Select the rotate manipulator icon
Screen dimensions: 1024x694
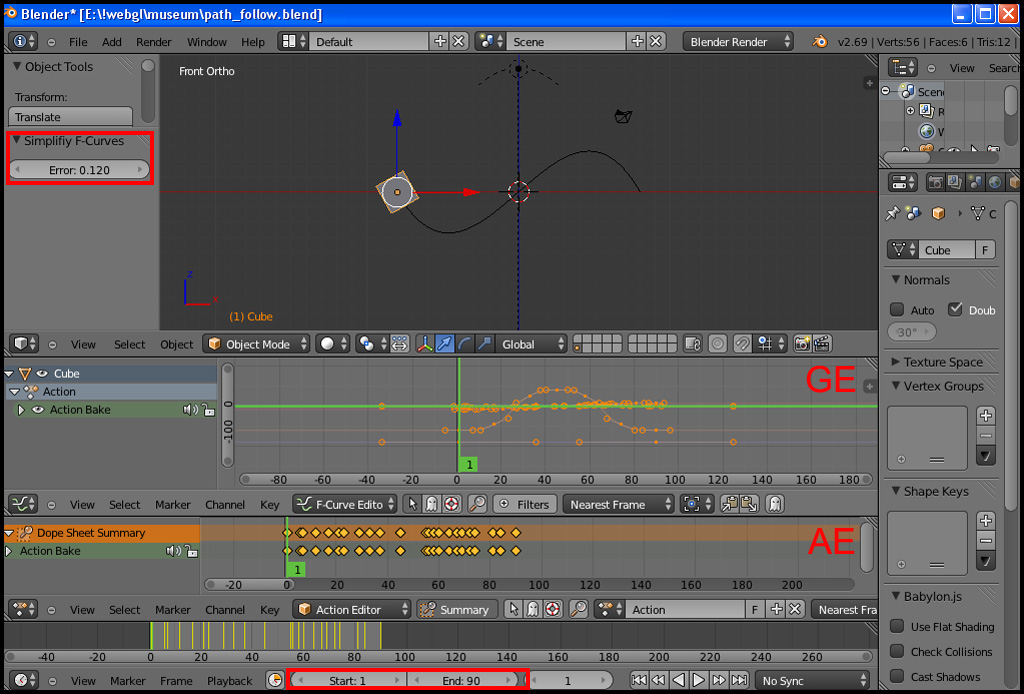pos(464,343)
